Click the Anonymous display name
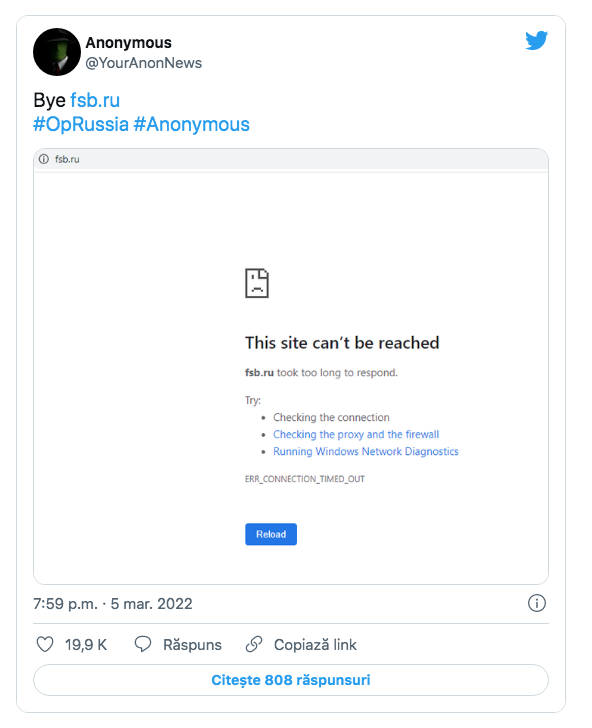Screen dimensions: 592x728 pos(129,43)
